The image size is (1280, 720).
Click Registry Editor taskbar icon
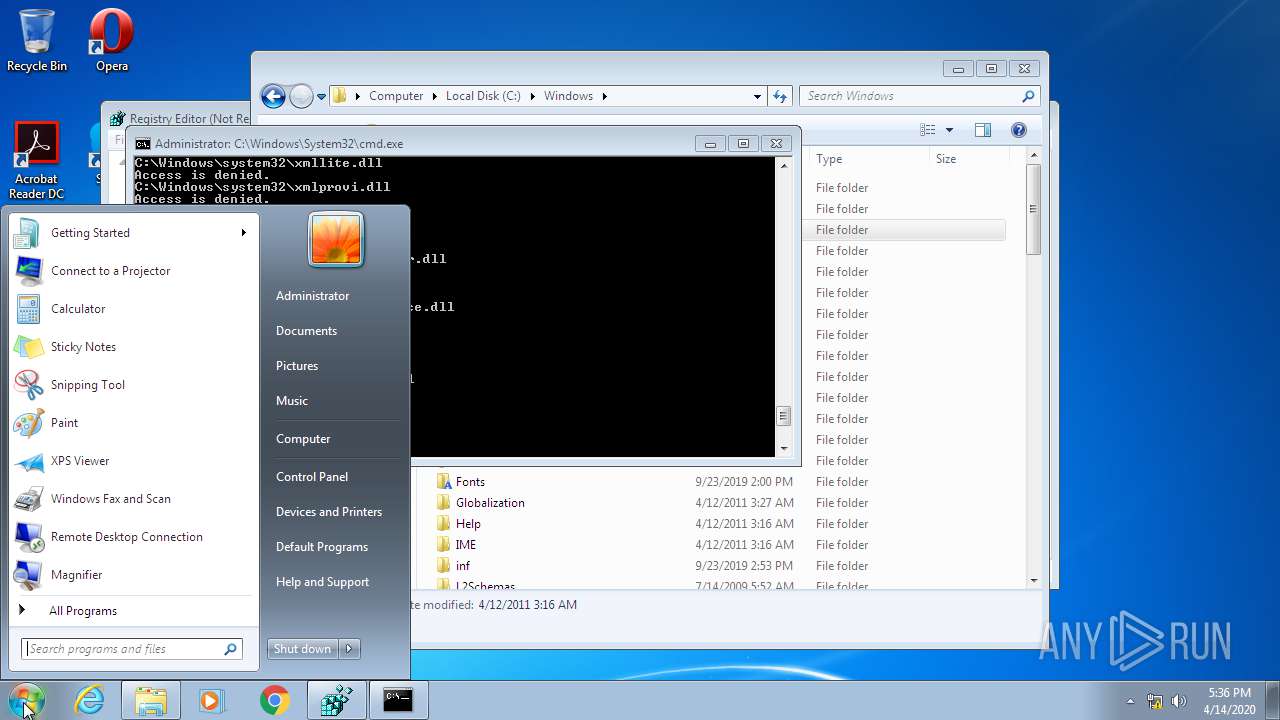click(x=336, y=701)
